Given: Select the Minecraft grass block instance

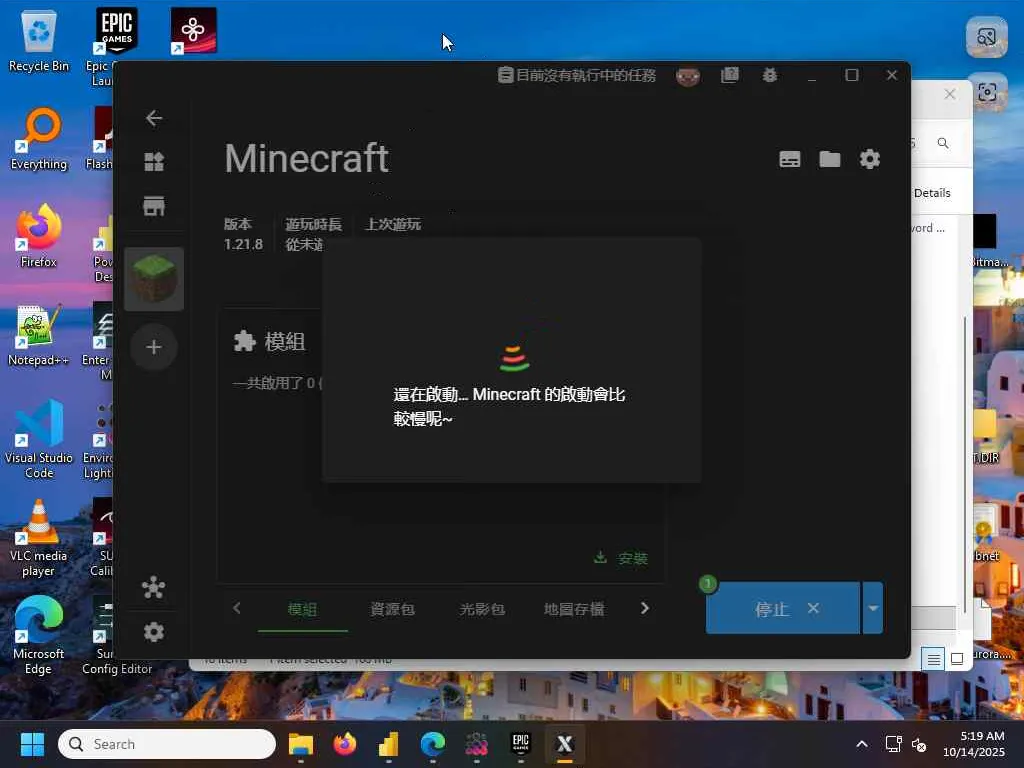Looking at the screenshot, I should (154, 279).
